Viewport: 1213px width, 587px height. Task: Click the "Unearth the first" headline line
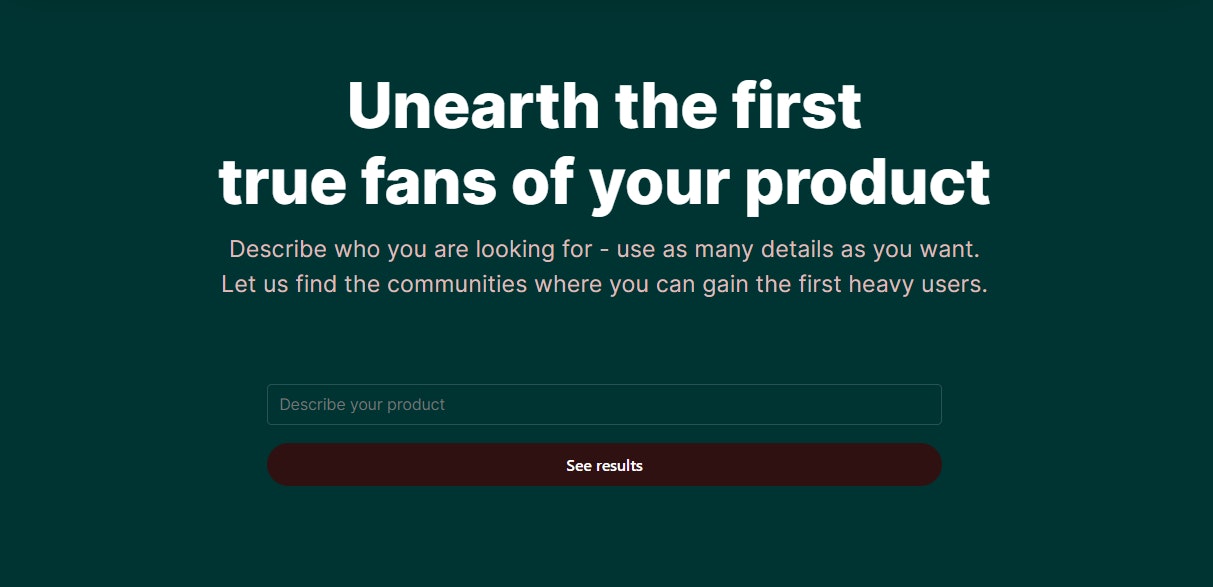click(604, 106)
